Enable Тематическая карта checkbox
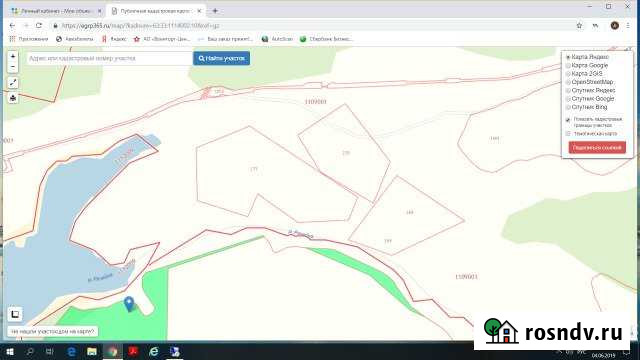This screenshot has height=360, width=640. 568,133
